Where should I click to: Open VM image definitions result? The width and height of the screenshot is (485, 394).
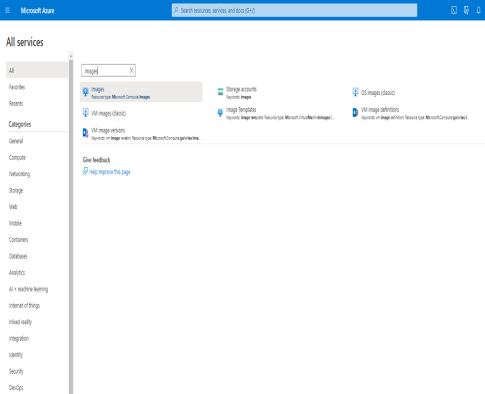[380, 110]
